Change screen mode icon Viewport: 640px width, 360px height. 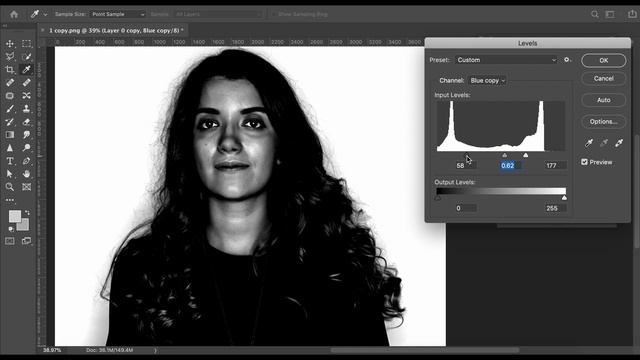pyautogui.click(x=27, y=241)
